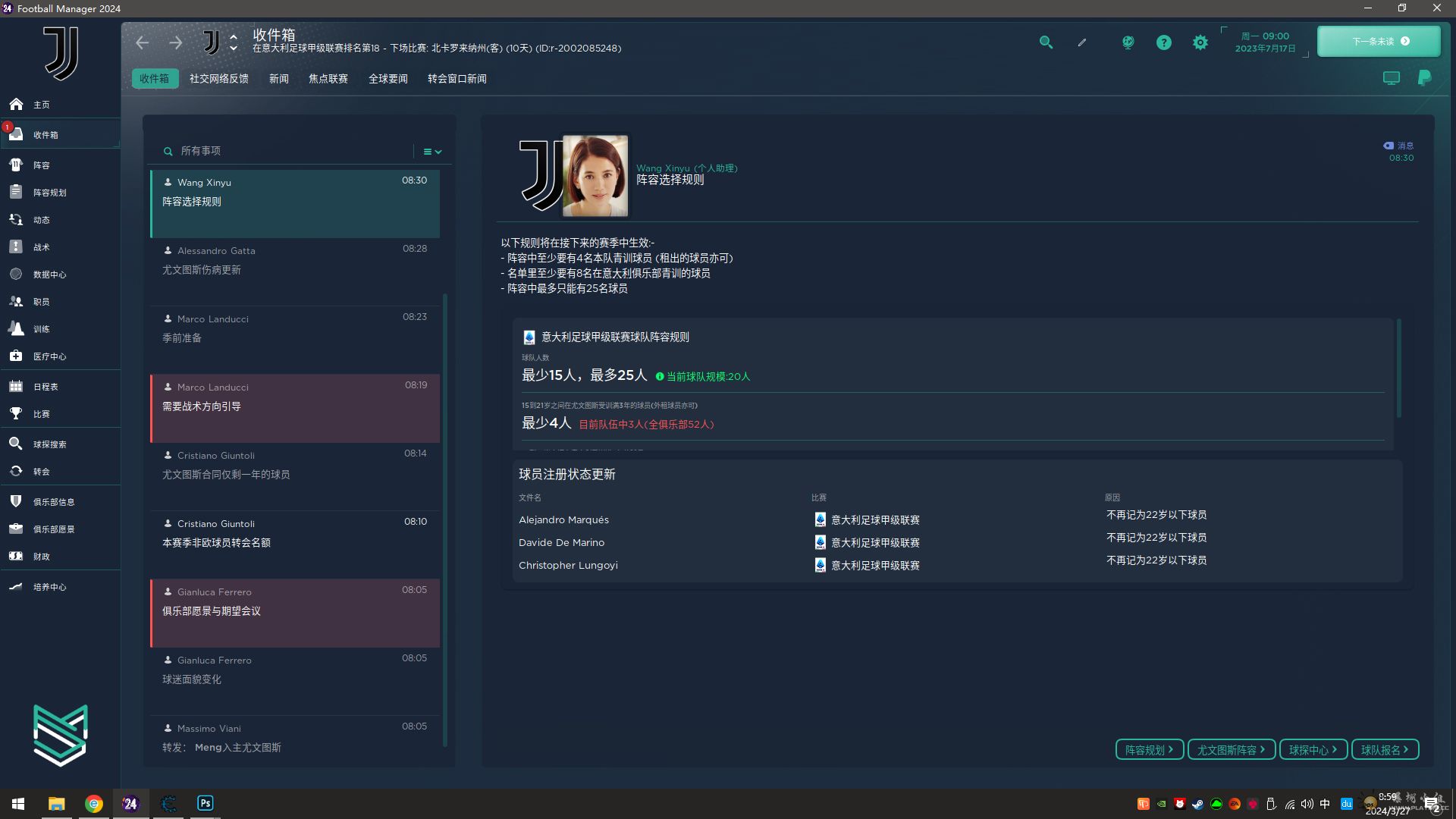
Task: Switch to 社交网络反馈 tab
Action: tap(219, 79)
